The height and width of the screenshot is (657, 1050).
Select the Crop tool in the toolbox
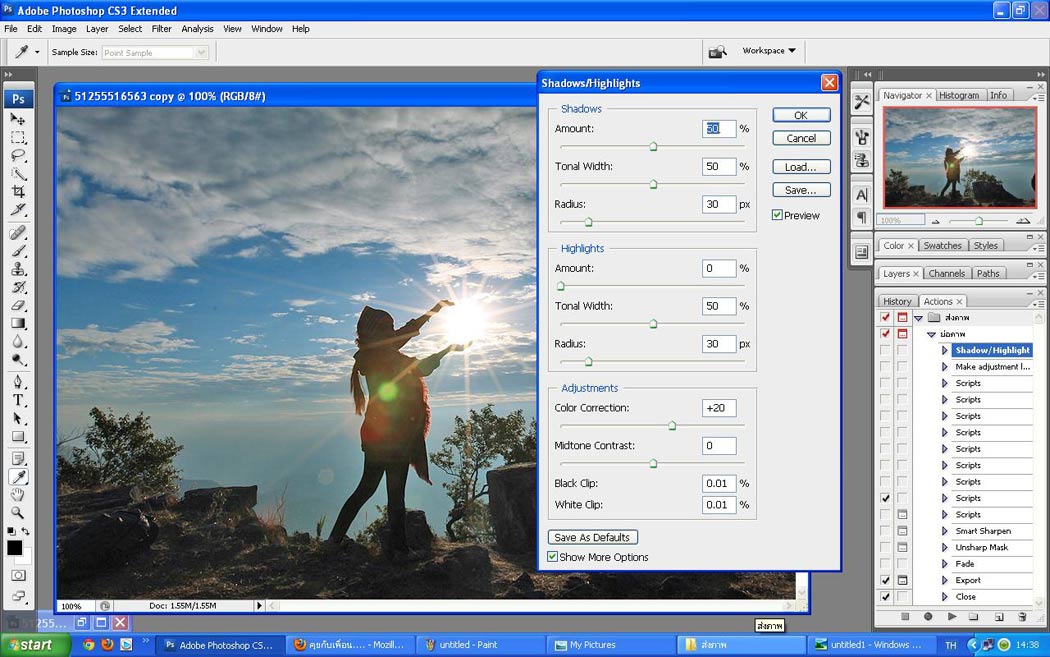coord(18,192)
